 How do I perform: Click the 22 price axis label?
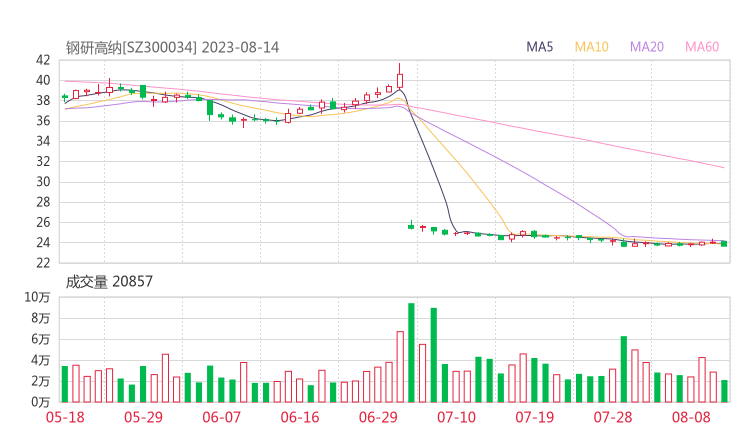(x=43, y=263)
